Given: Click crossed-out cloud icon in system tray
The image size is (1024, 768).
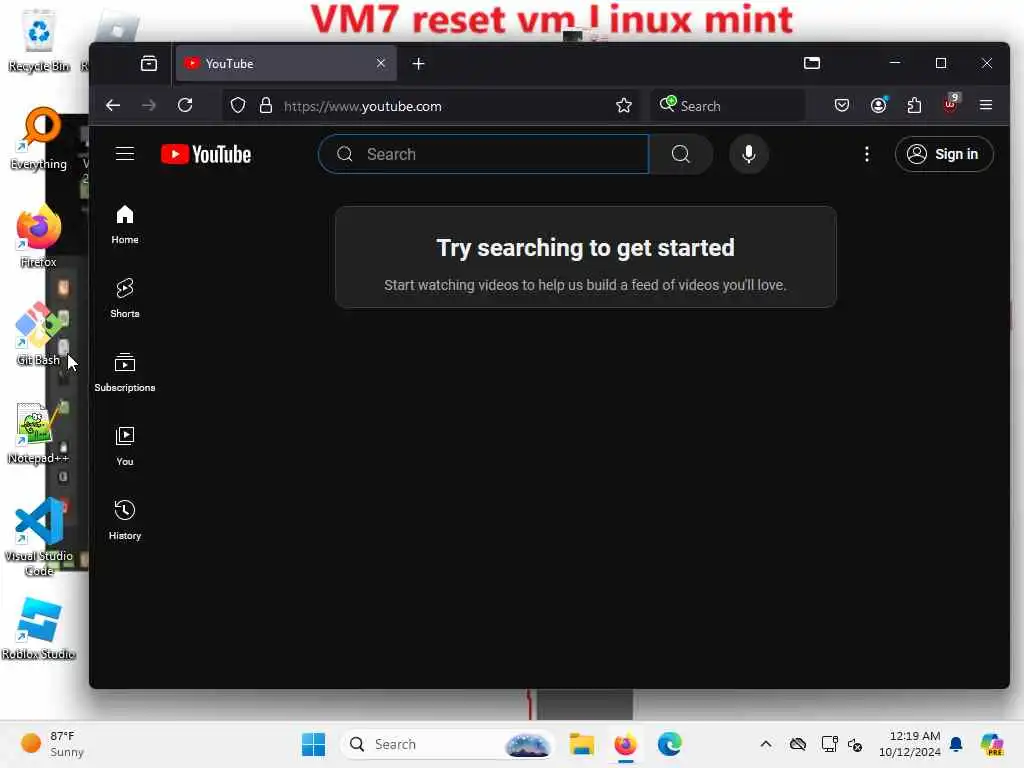Looking at the screenshot, I should click(798, 744).
